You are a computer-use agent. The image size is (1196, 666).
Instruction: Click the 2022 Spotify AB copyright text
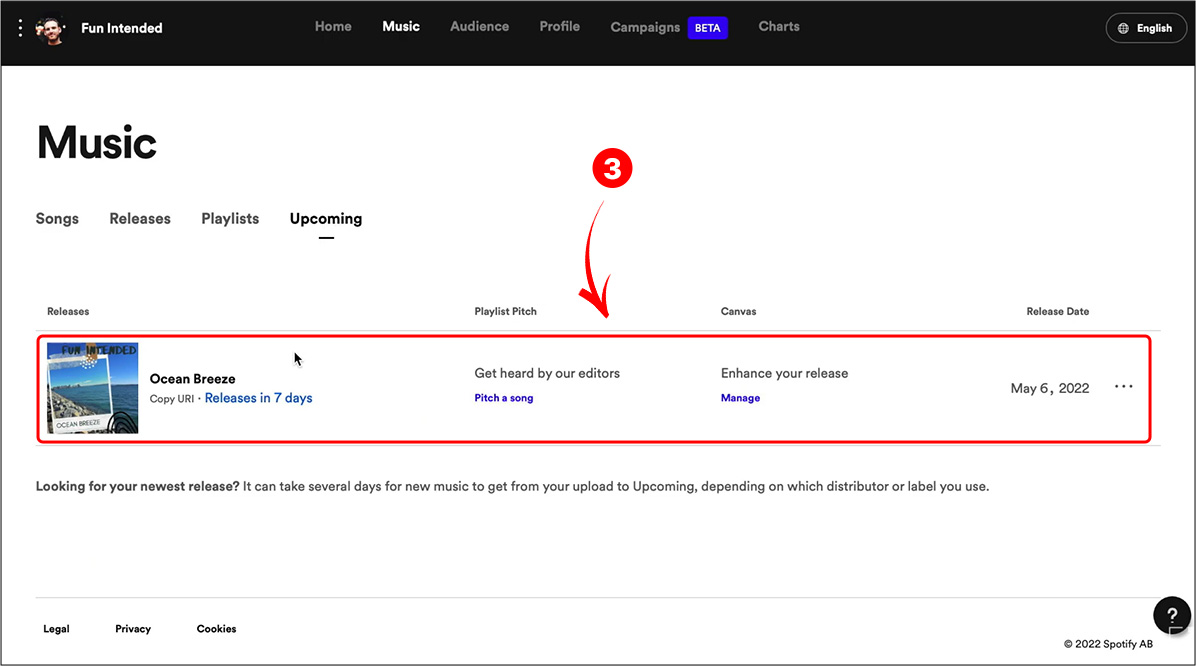point(1108,644)
